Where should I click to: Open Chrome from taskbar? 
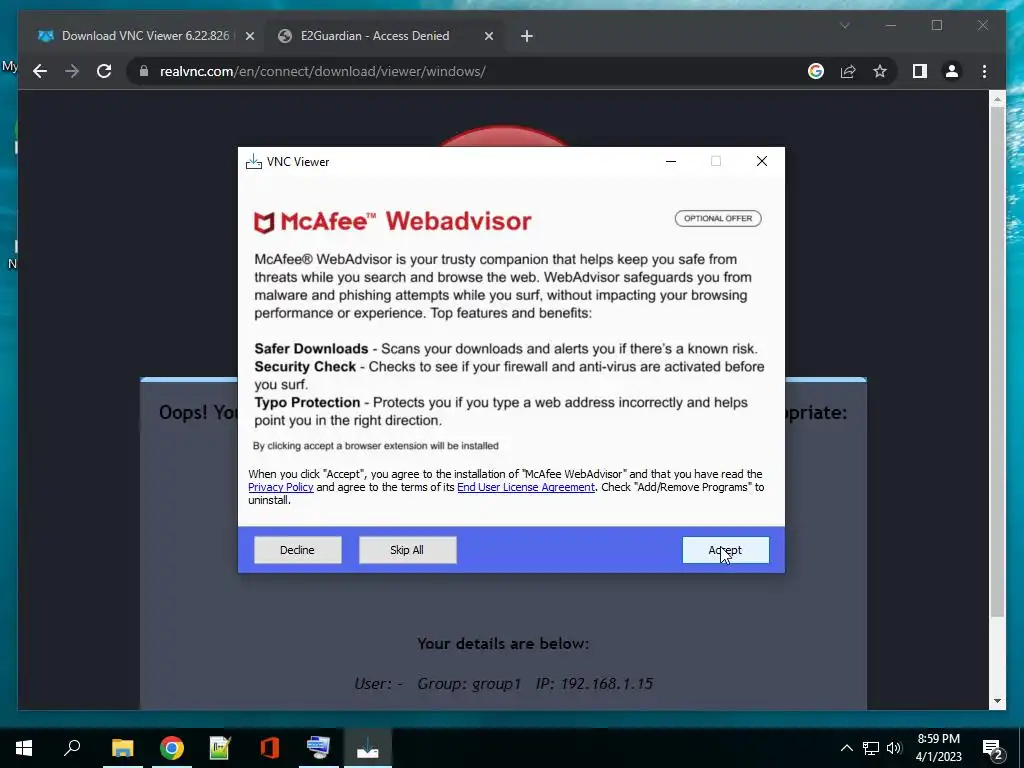point(172,747)
